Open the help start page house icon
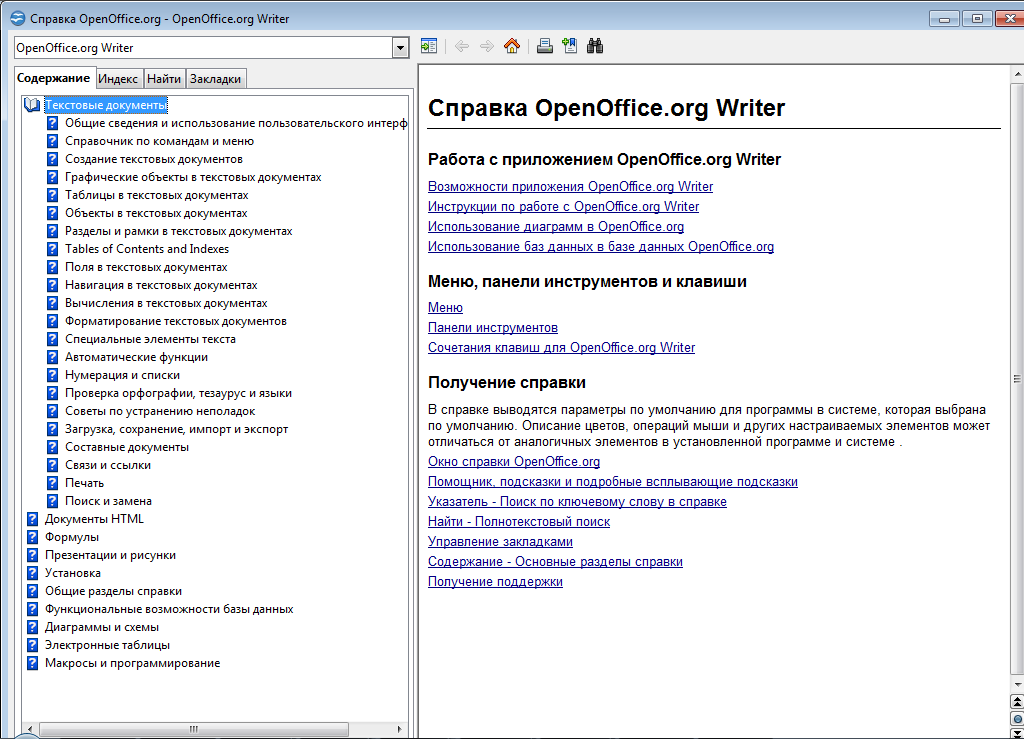This screenshot has width=1024, height=739. click(512, 46)
